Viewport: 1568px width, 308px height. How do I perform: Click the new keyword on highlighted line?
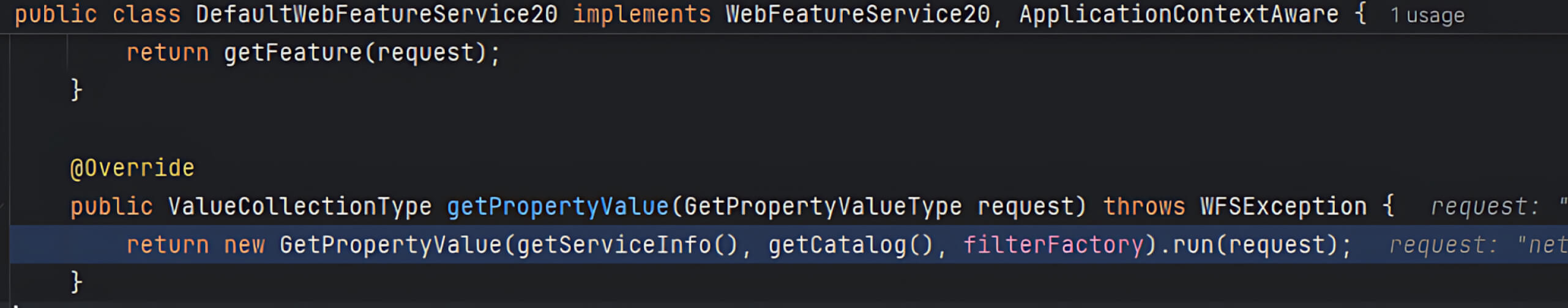point(244,245)
